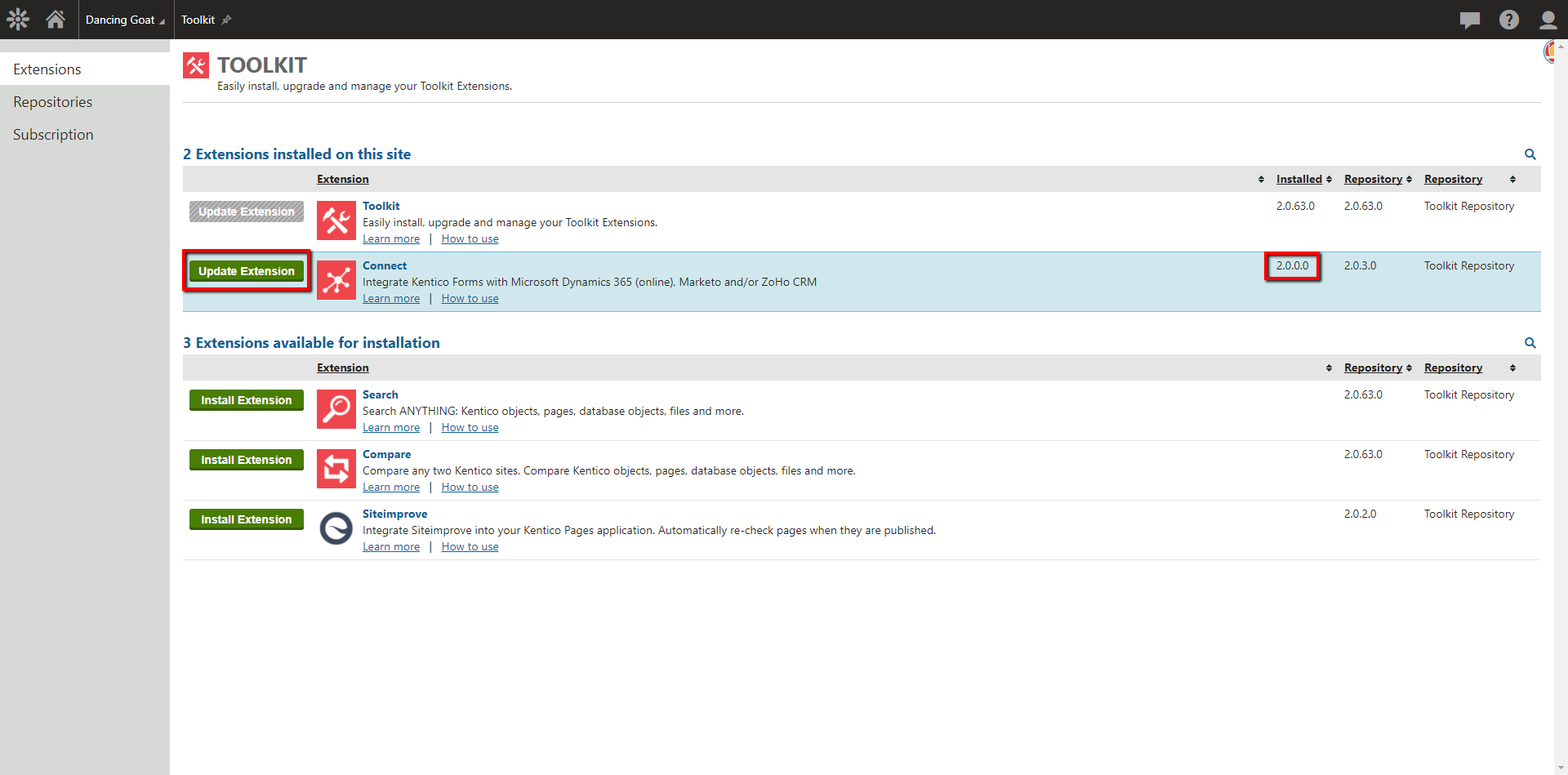Click the disabled Toolkit Update Extension button
The height and width of the screenshot is (775, 1568).
(x=247, y=212)
